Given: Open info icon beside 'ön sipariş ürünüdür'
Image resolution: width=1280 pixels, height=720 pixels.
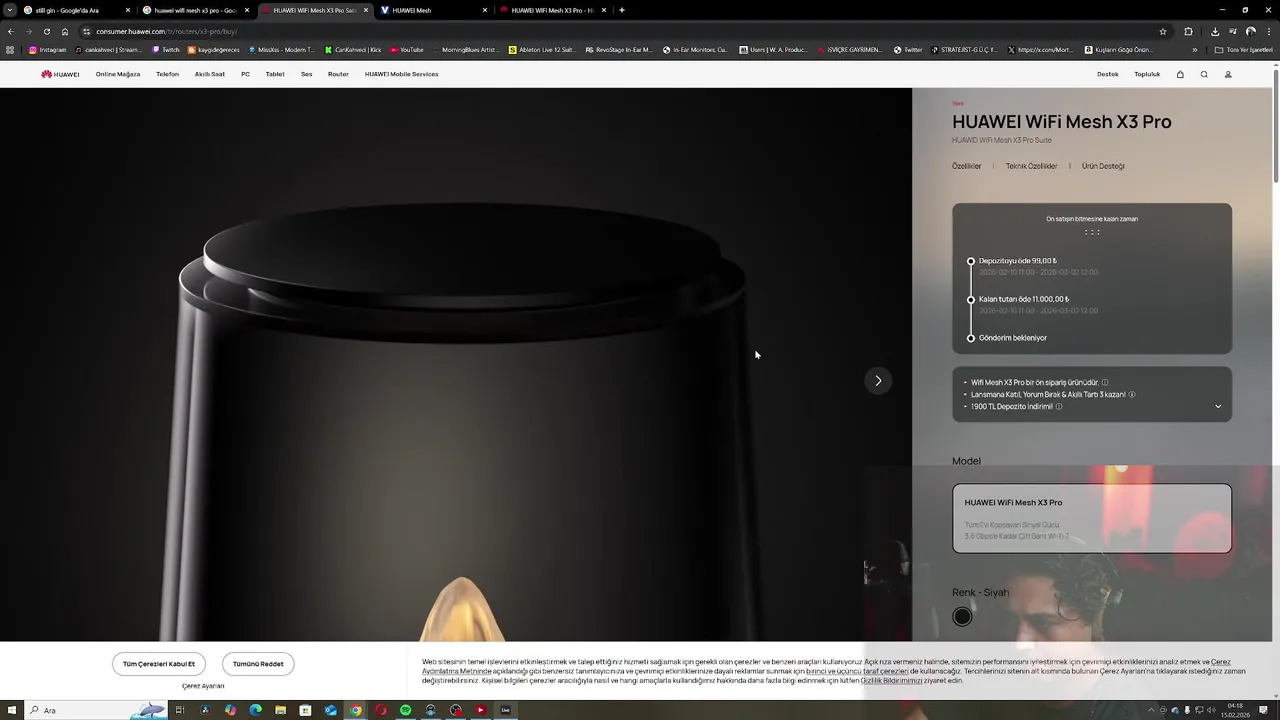Looking at the screenshot, I should click(x=1105, y=382).
